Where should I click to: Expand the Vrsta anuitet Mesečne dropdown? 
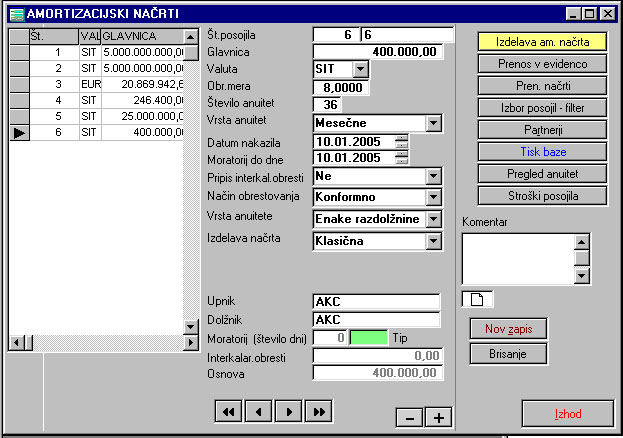tap(433, 123)
